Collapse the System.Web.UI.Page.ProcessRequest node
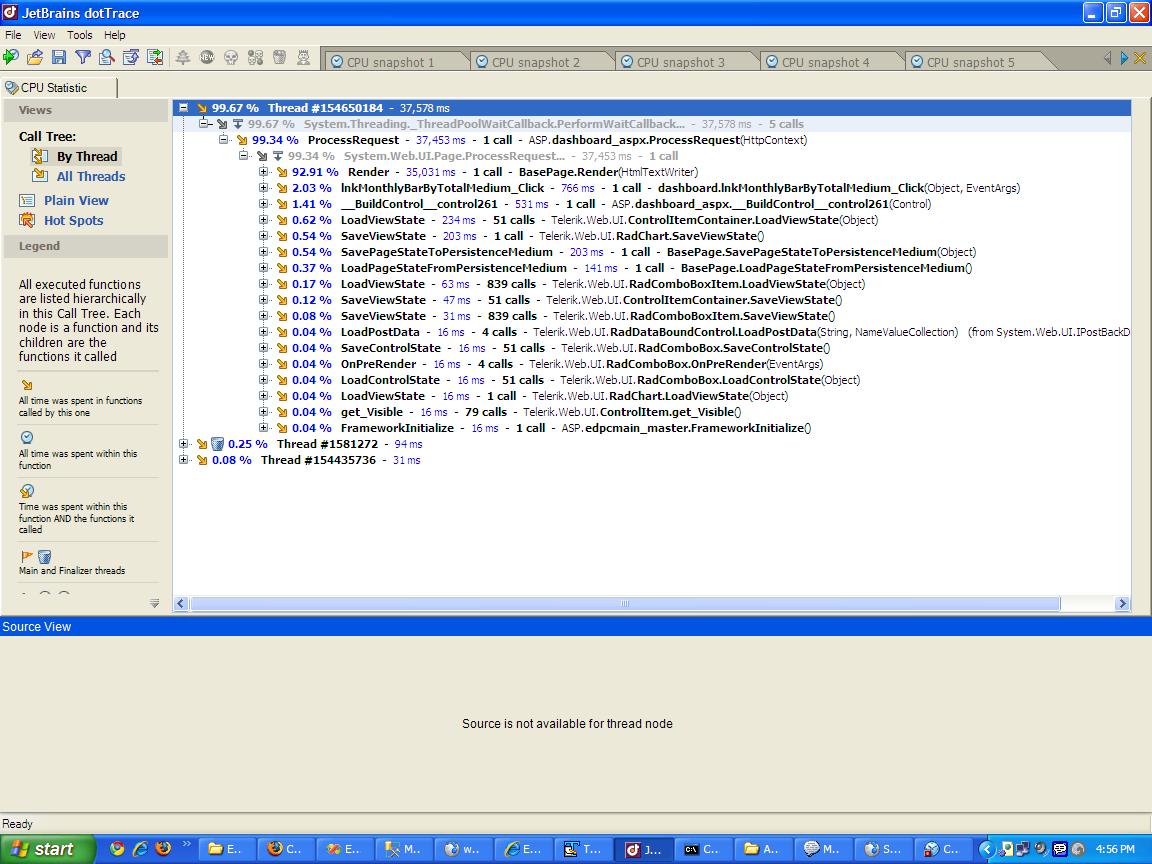Viewport: 1152px width, 864px height. point(243,156)
